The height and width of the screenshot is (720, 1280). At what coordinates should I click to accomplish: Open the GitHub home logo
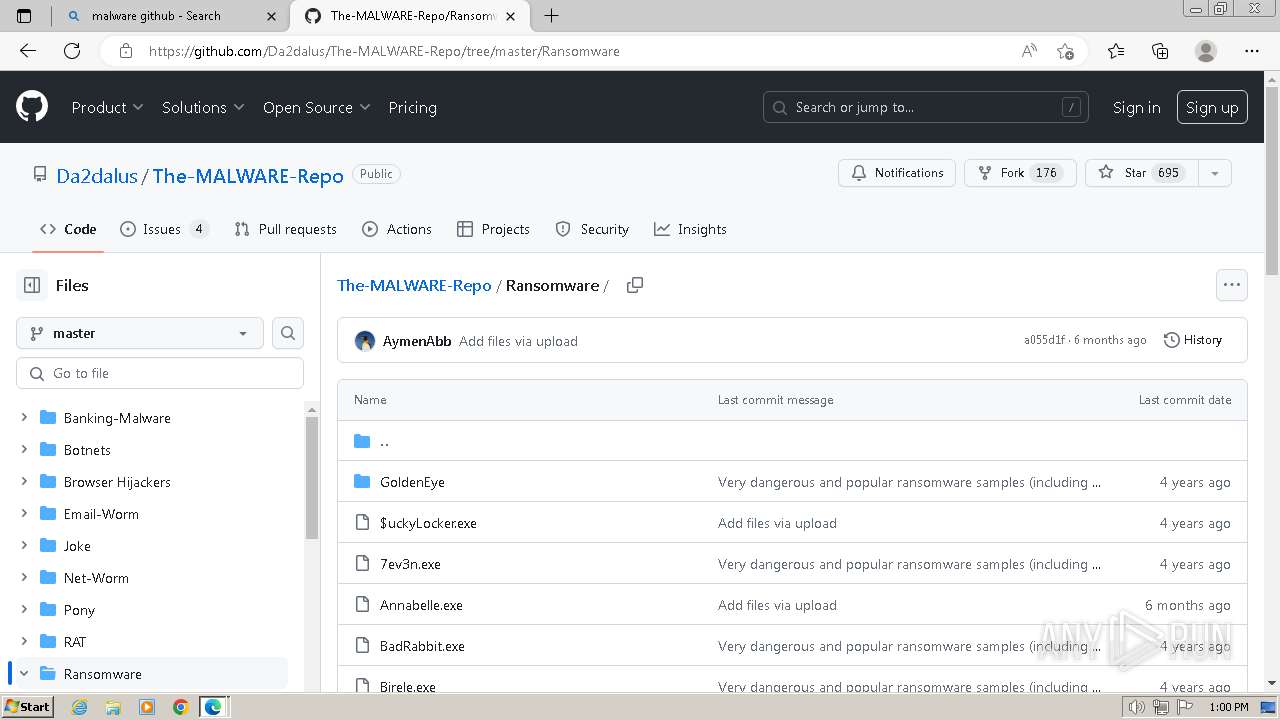(32, 107)
